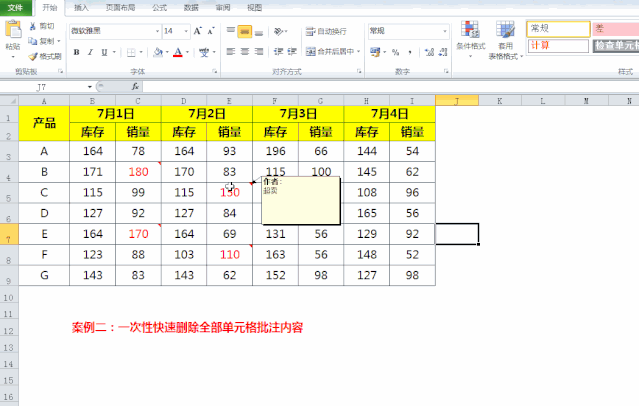
Task: Increase indent icon
Action: [x=292, y=52]
